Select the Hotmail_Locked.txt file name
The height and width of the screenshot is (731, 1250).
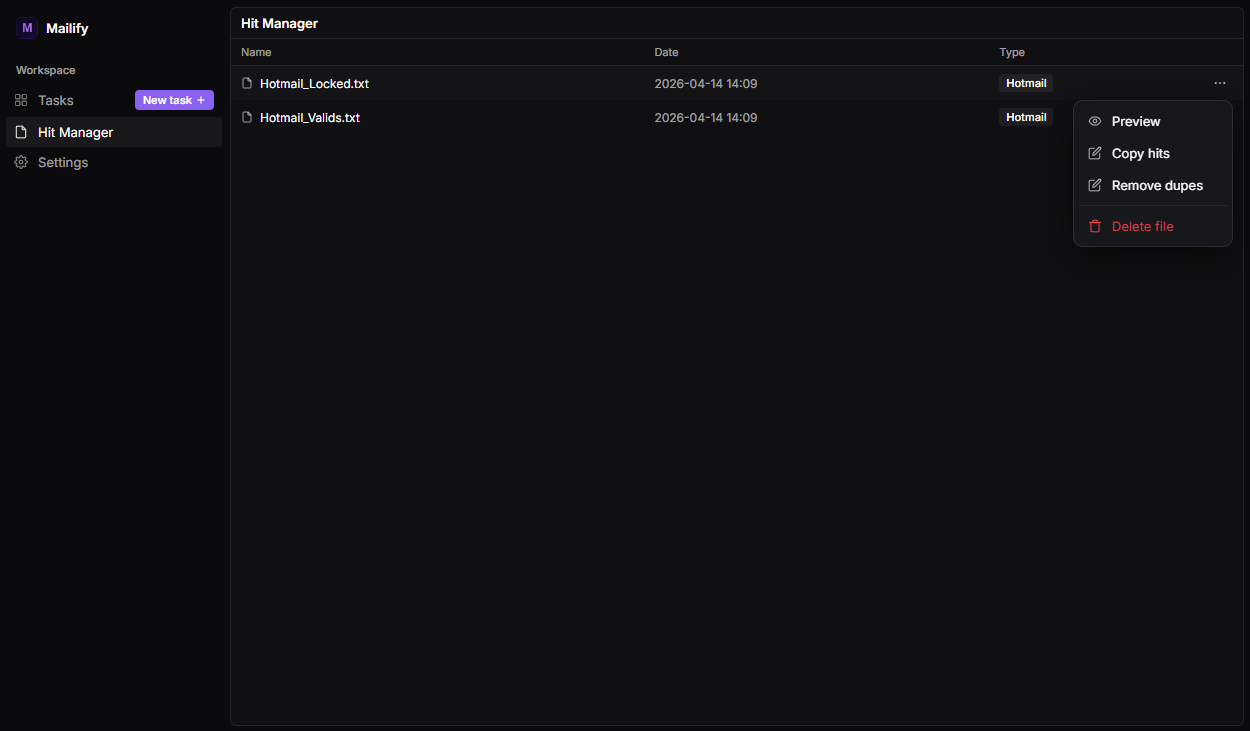click(314, 83)
